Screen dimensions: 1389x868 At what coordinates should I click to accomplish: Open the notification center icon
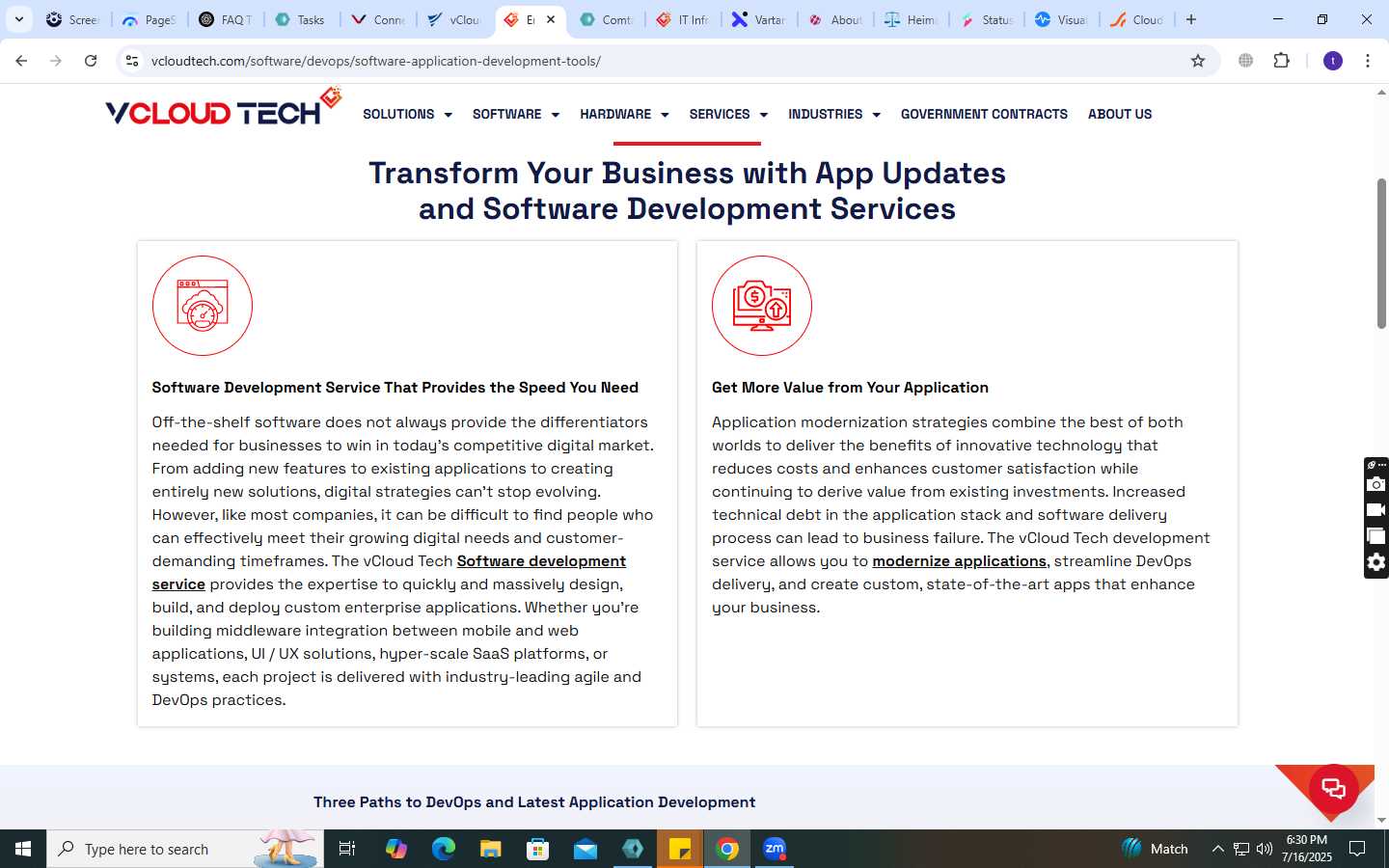click(1357, 849)
